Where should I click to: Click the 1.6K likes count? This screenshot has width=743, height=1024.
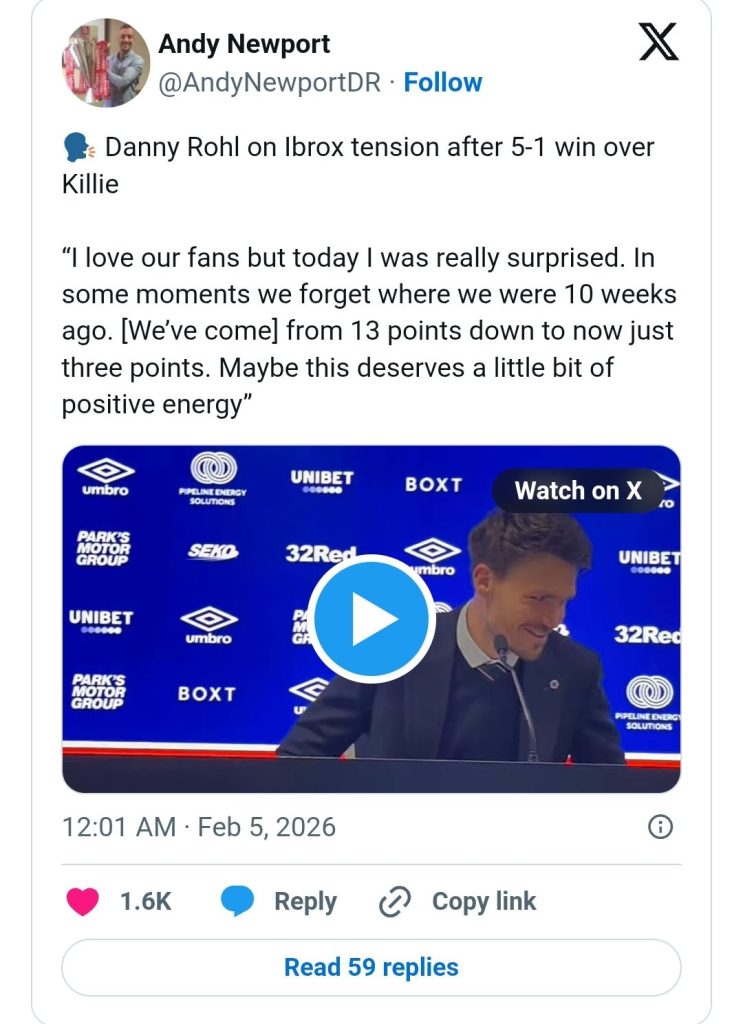[146, 901]
